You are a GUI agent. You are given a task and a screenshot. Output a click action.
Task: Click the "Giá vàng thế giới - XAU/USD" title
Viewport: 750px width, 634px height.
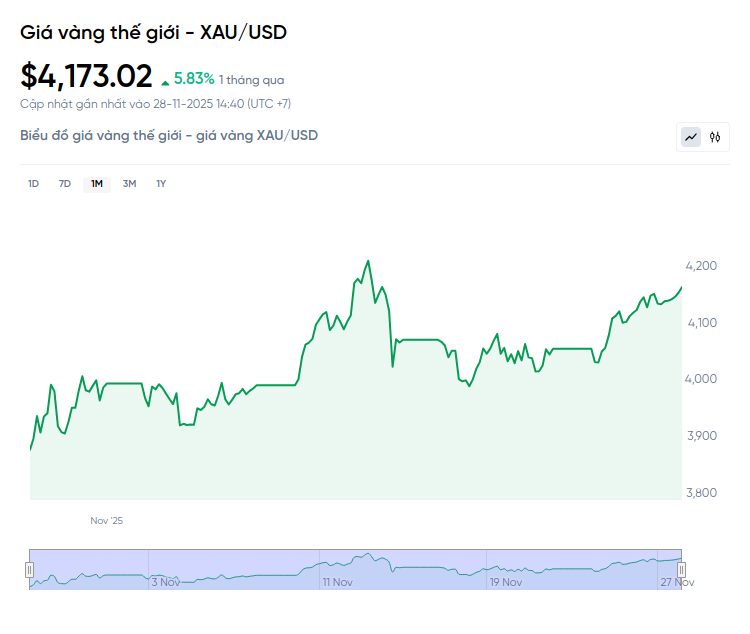[153, 32]
